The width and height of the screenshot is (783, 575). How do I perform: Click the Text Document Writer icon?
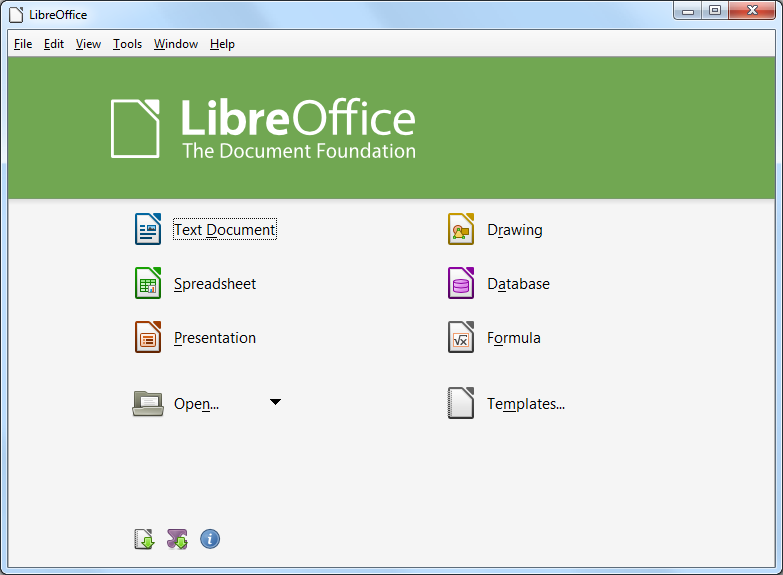point(148,229)
